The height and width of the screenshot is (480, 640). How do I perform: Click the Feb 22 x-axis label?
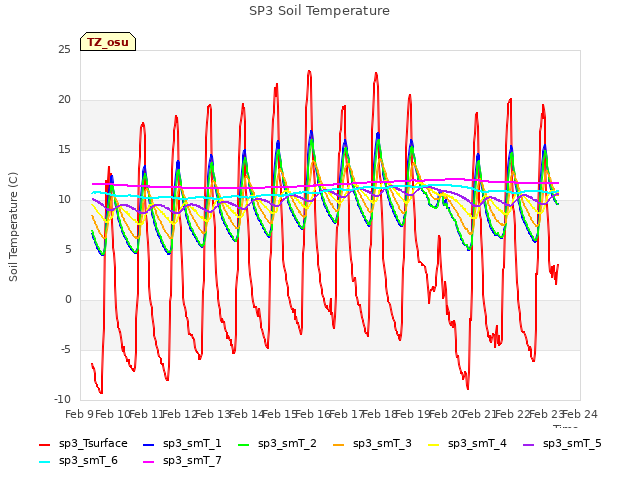[x=513, y=415]
